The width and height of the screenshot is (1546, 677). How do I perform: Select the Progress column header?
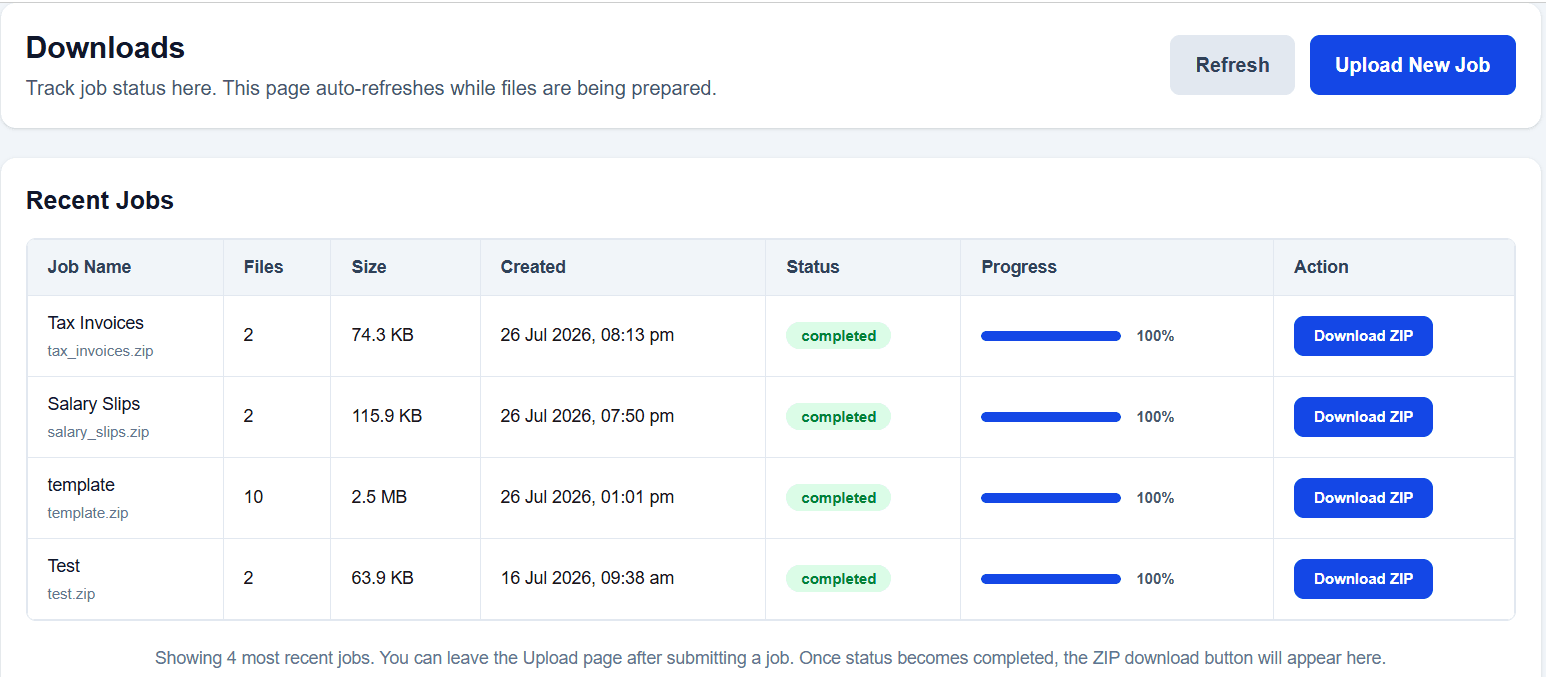pos(1019,267)
